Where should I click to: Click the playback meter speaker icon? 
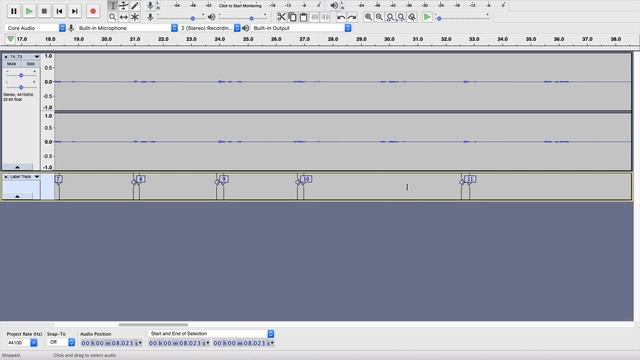(334, 5)
